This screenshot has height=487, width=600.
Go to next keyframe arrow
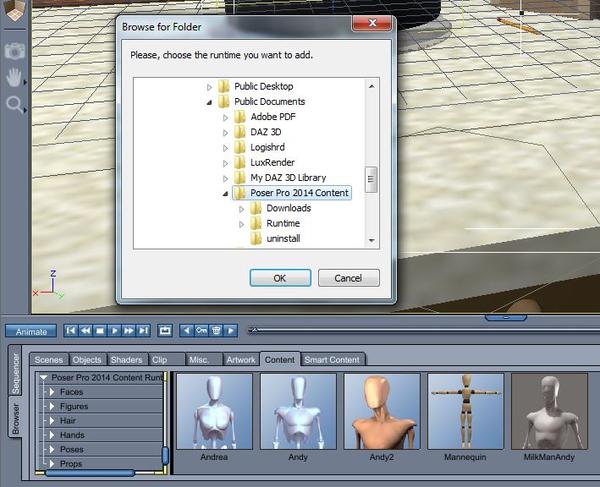[x=231, y=331]
